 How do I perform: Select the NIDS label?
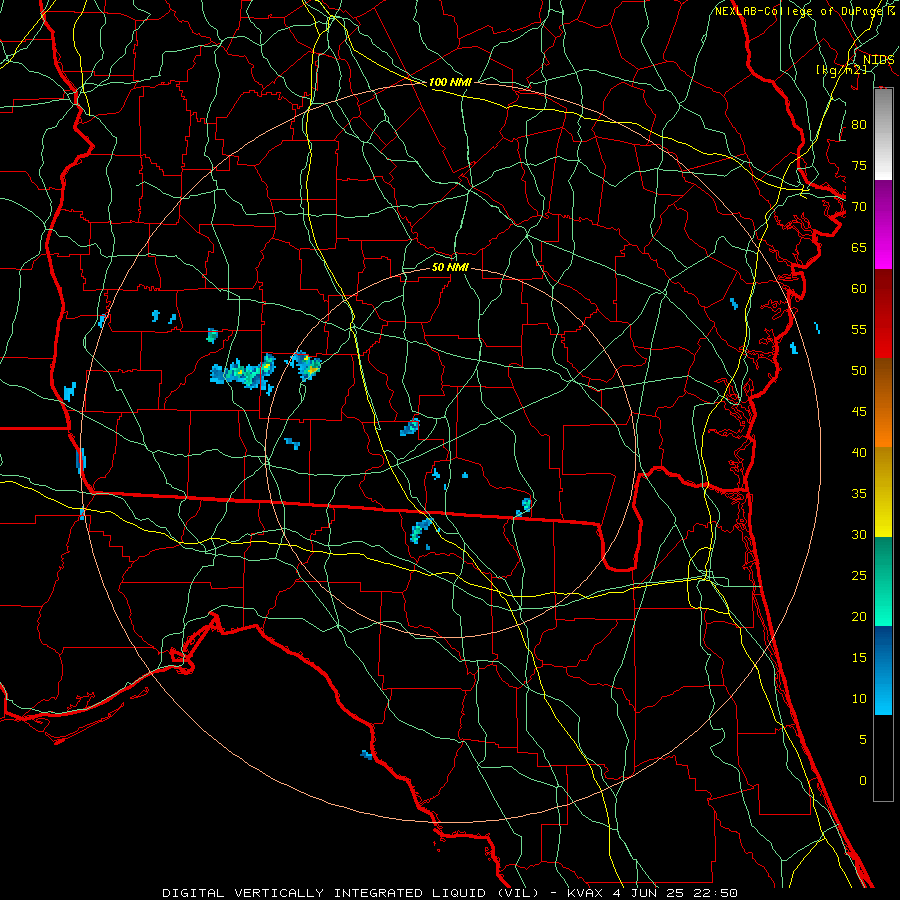click(x=878, y=59)
